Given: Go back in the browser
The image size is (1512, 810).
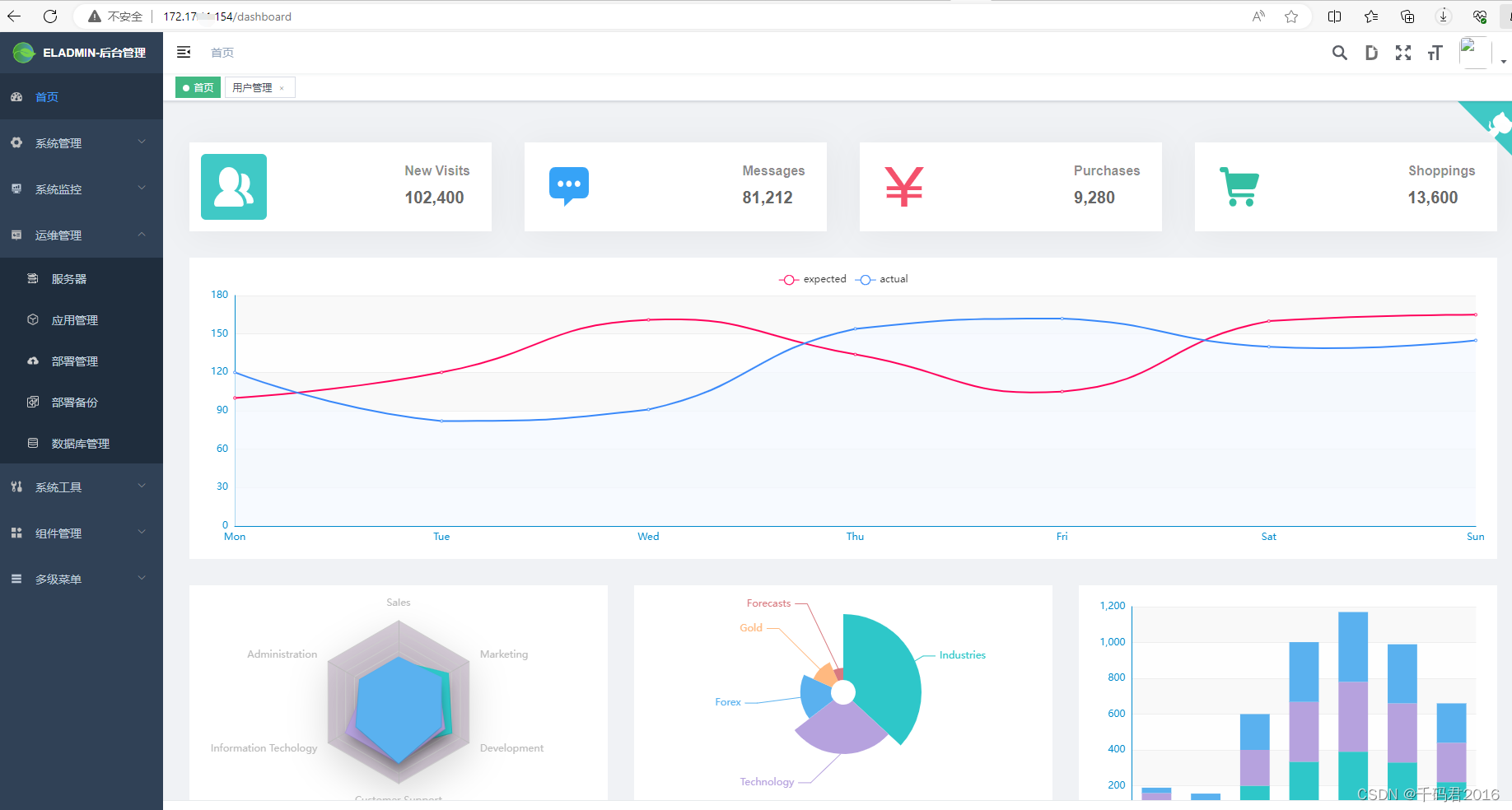Looking at the screenshot, I should [14, 16].
